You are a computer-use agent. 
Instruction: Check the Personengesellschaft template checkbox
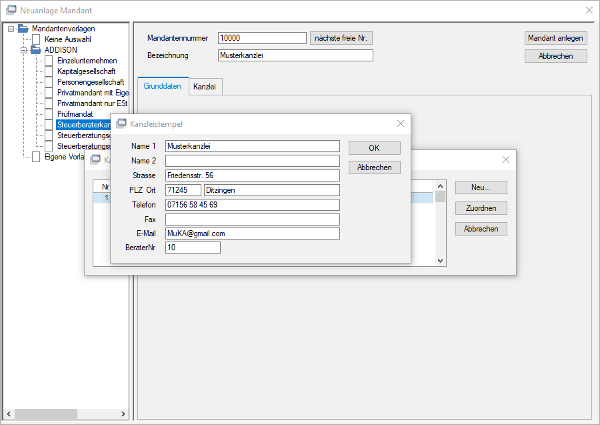[49, 82]
